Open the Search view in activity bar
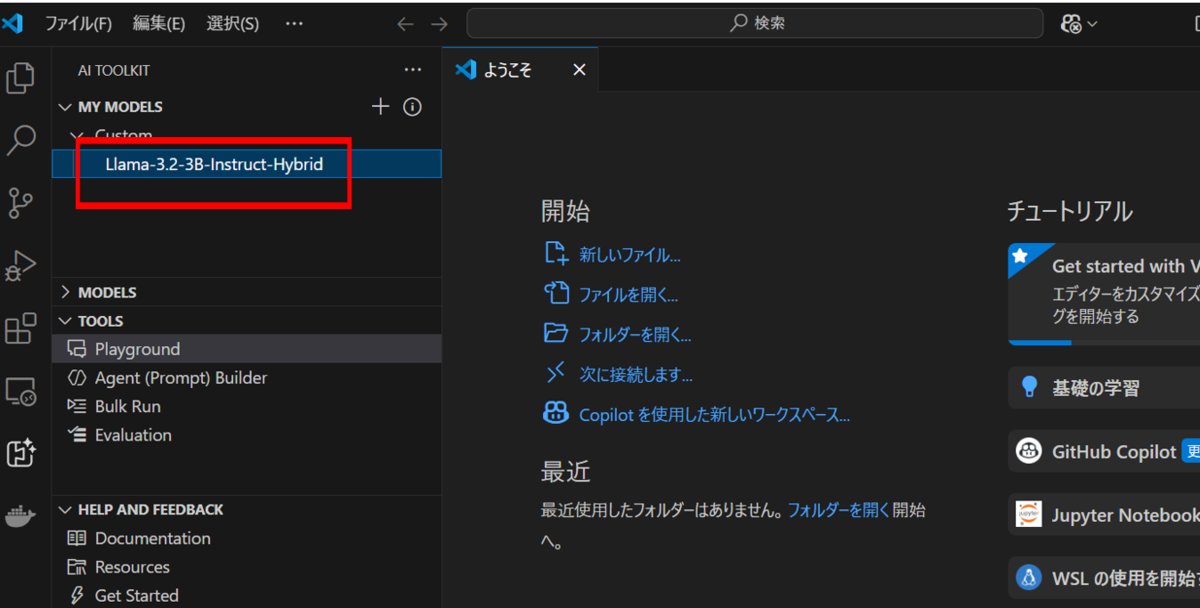 [20, 140]
